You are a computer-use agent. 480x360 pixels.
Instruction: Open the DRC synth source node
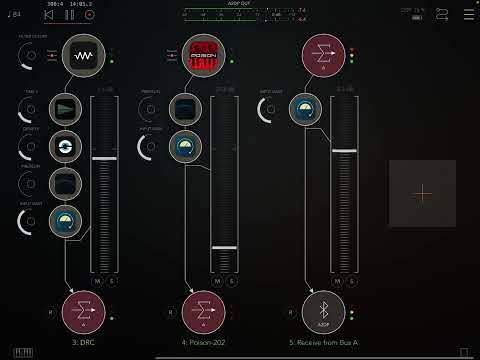(84, 56)
